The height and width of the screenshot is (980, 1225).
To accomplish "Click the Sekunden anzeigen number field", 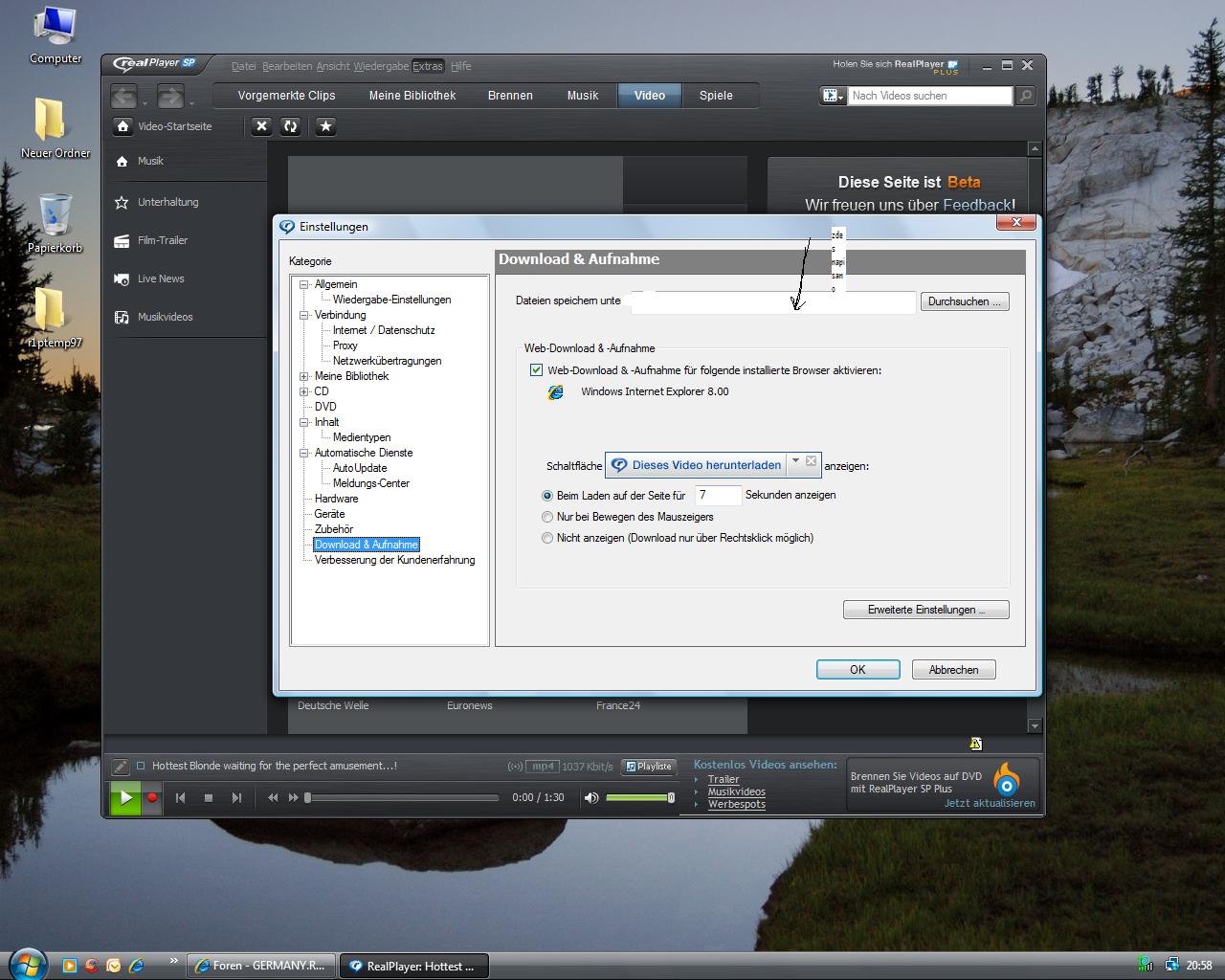I will (718, 496).
